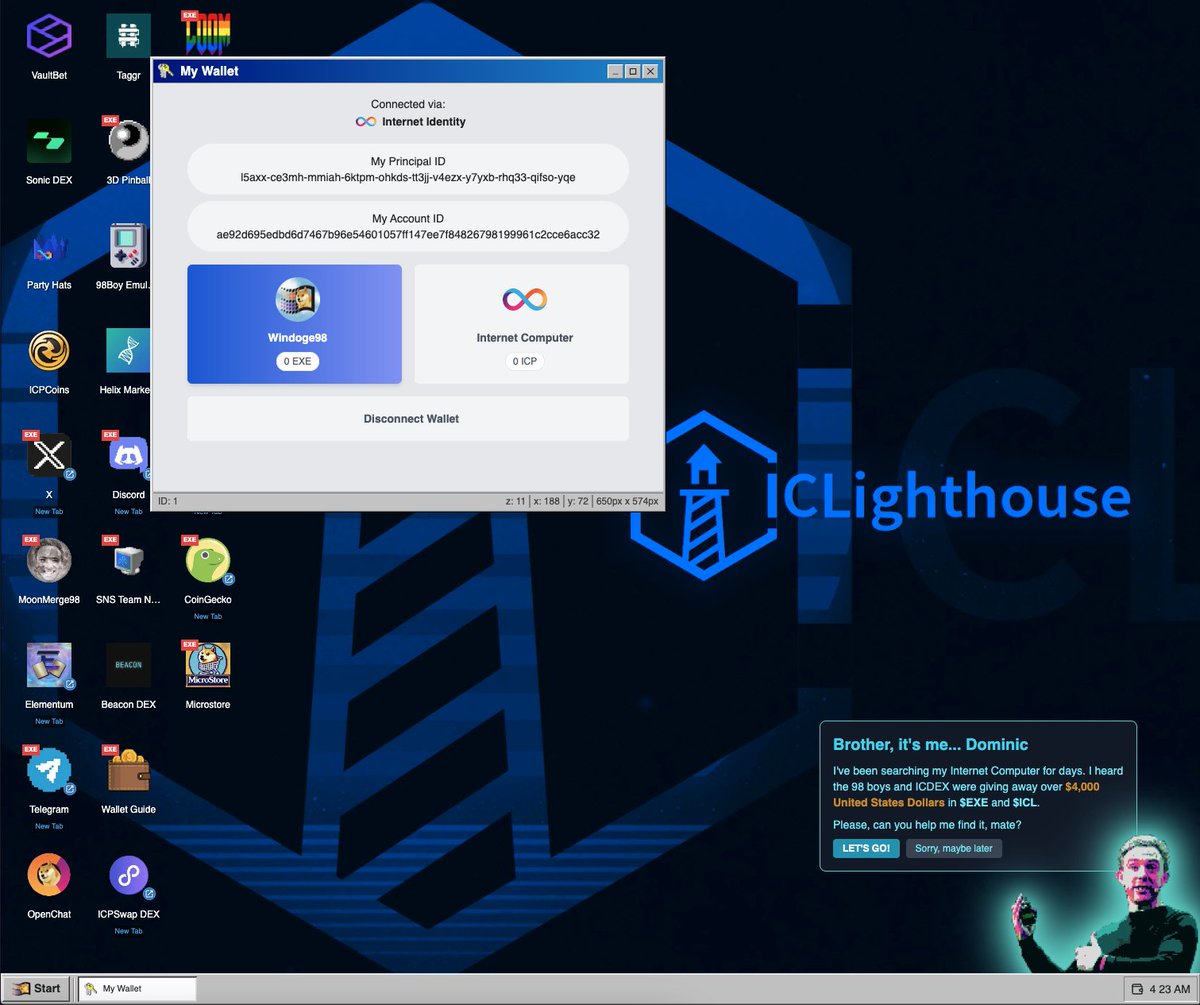
Task: Click the Disconnect Wallet button
Action: (408, 419)
